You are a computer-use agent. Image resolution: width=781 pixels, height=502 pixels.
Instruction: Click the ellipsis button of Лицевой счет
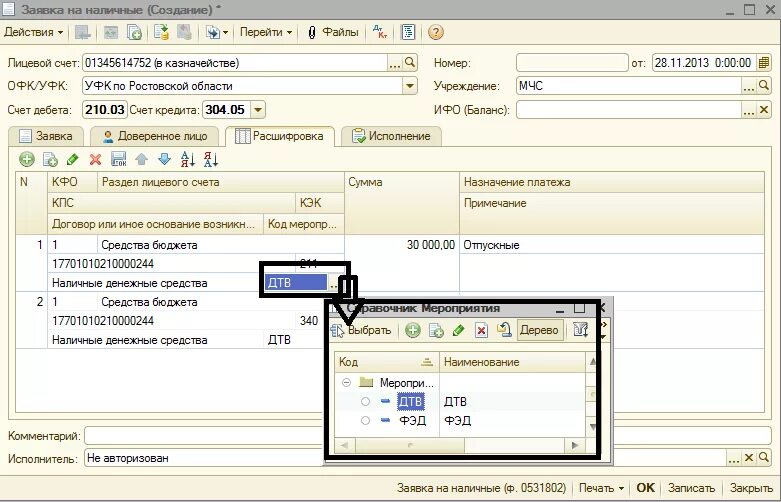tap(394, 63)
